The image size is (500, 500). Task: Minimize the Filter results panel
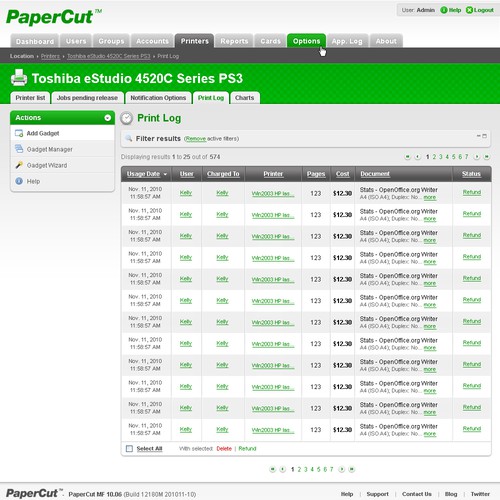click(479, 136)
